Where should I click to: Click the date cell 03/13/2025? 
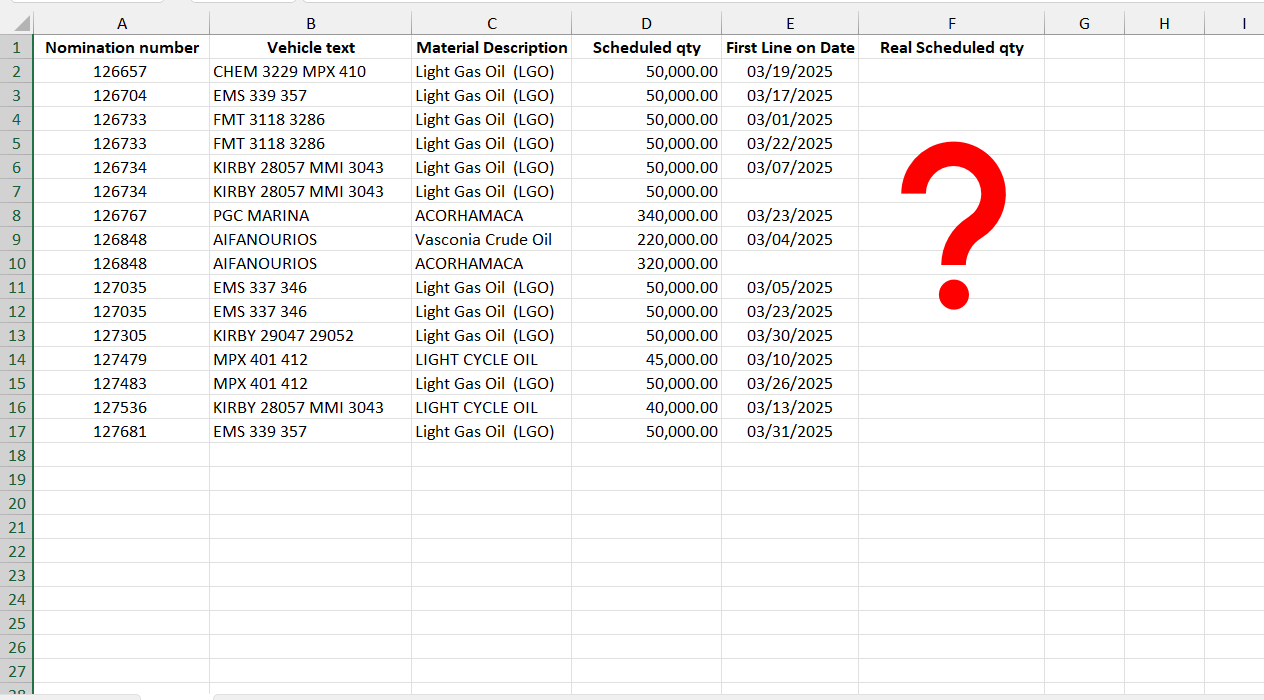pos(790,407)
